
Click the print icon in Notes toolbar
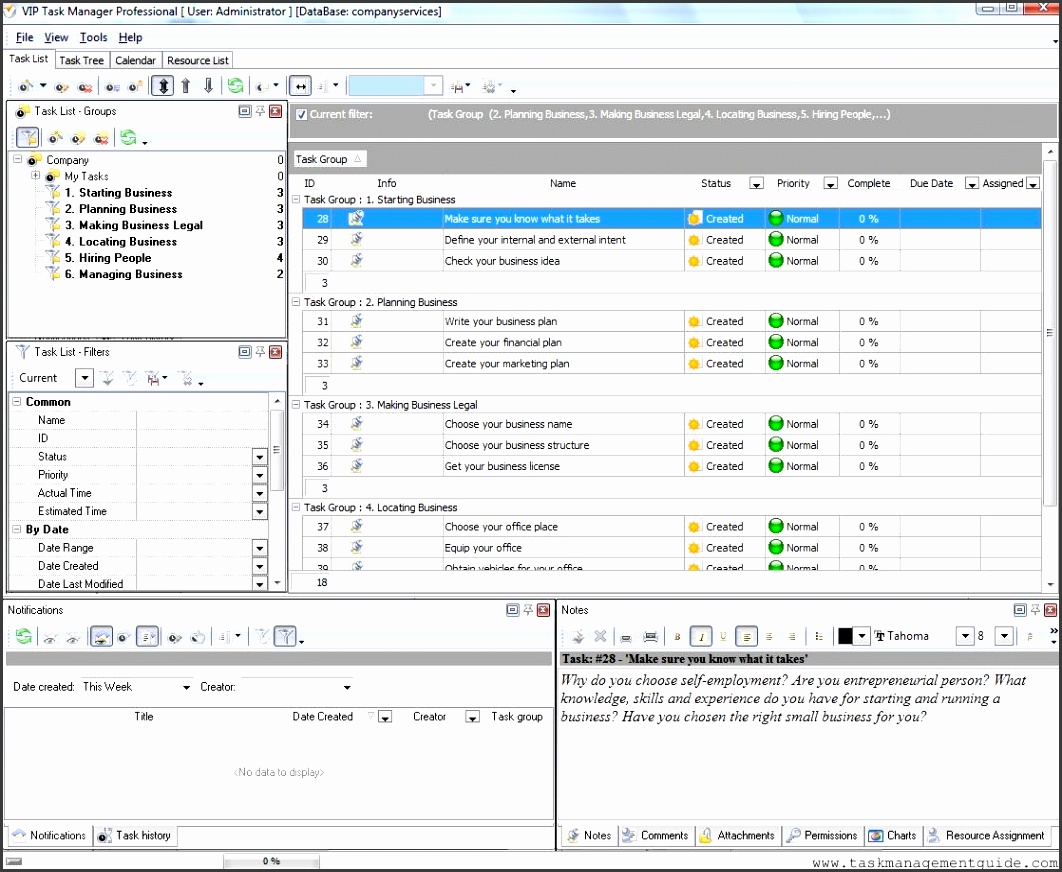tap(626, 637)
